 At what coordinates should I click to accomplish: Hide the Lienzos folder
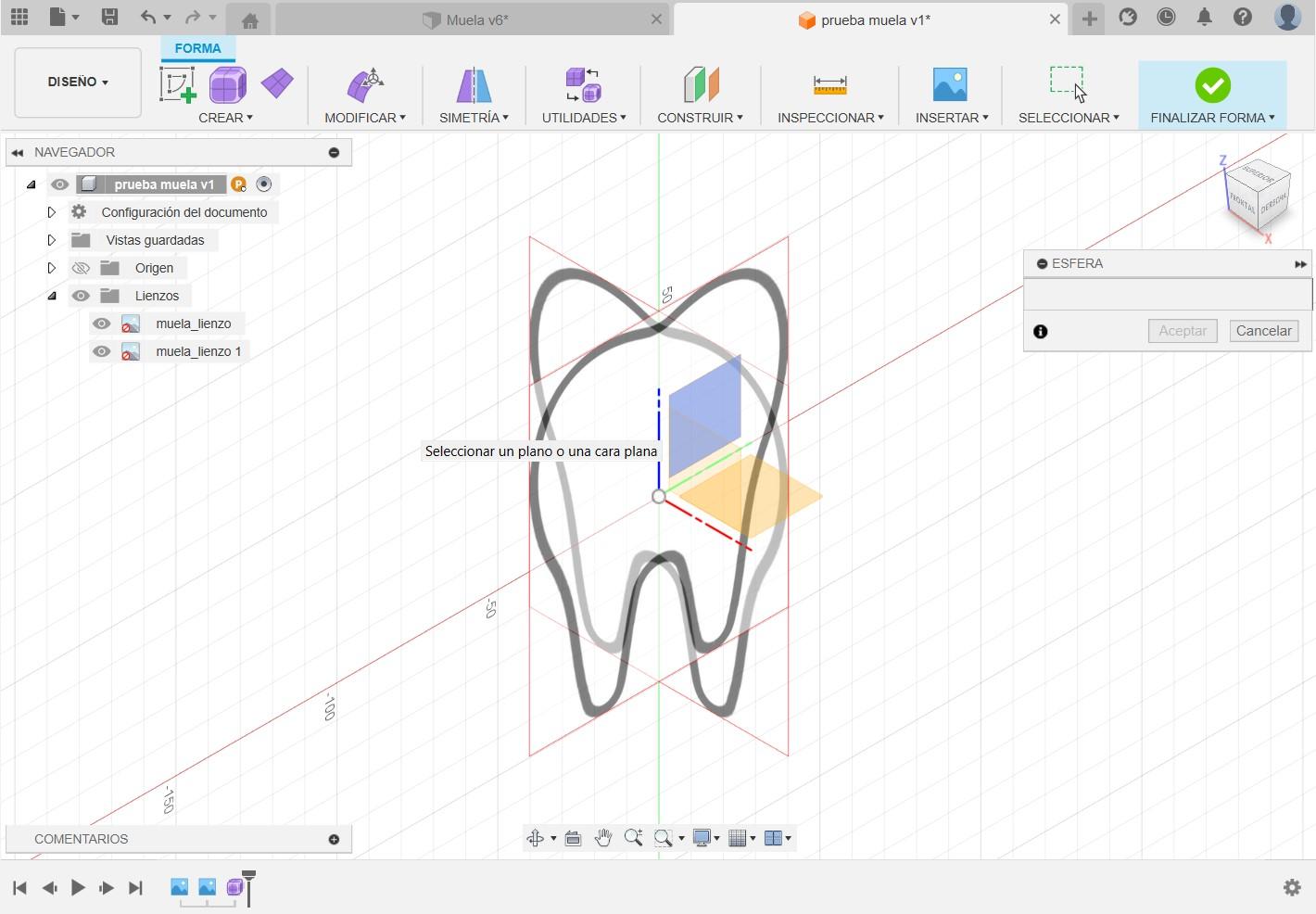pos(81,296)
